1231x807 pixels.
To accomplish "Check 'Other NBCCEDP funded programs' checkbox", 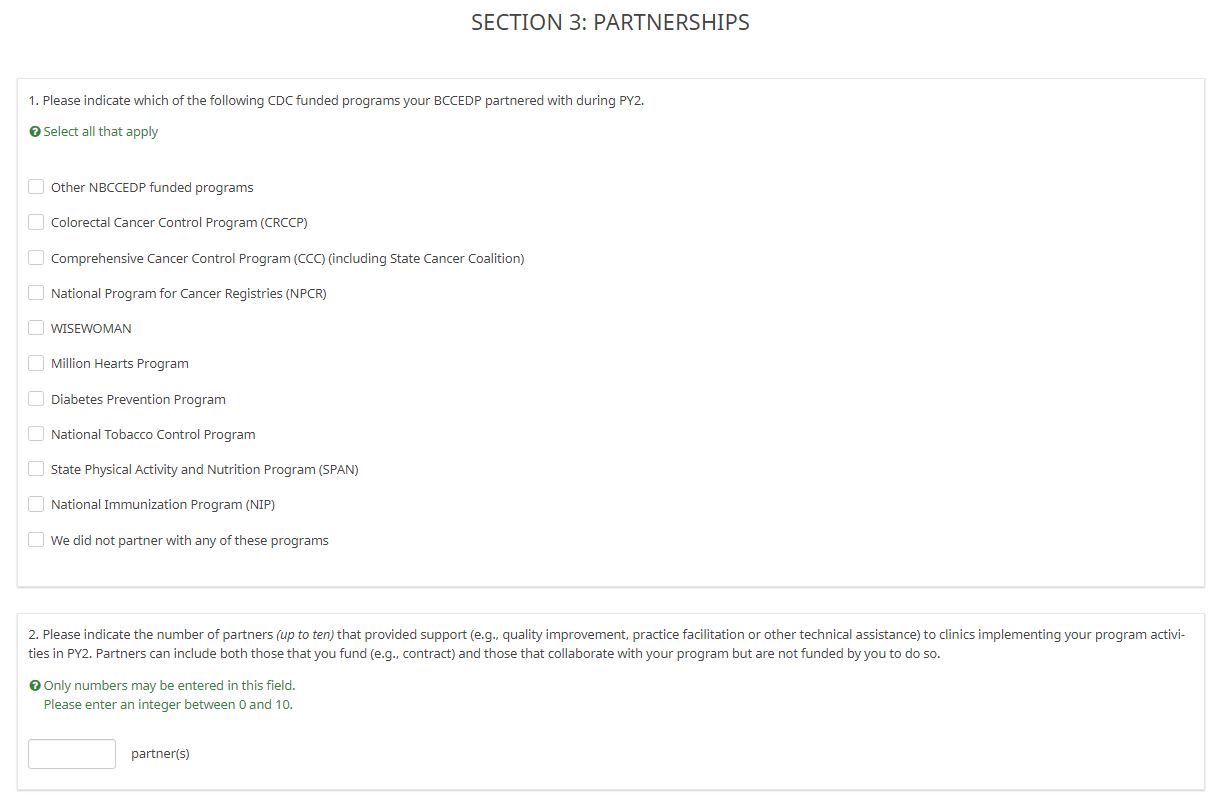I will tap(36, 187).
